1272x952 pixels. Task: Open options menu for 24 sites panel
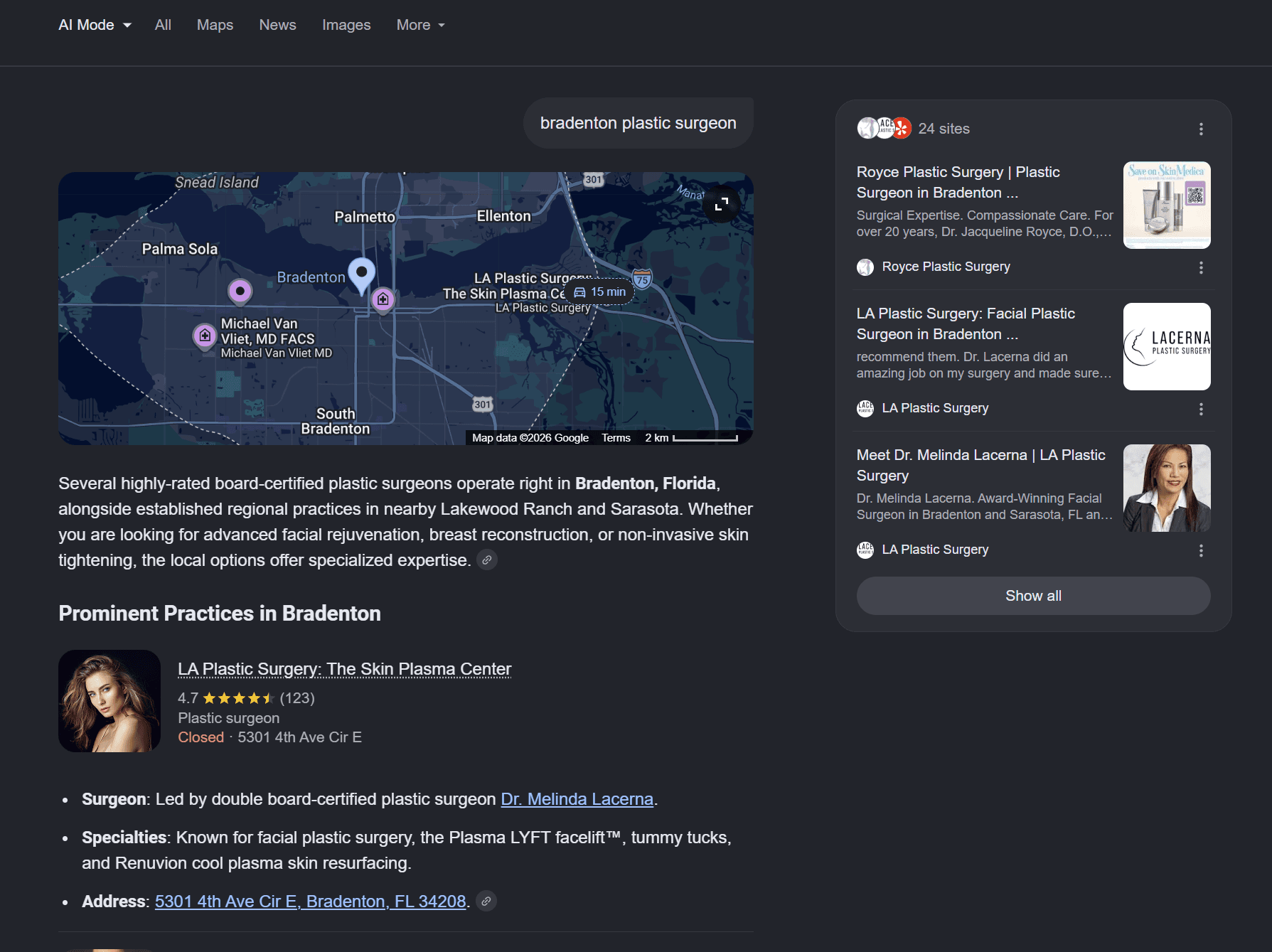(1201, 129)
